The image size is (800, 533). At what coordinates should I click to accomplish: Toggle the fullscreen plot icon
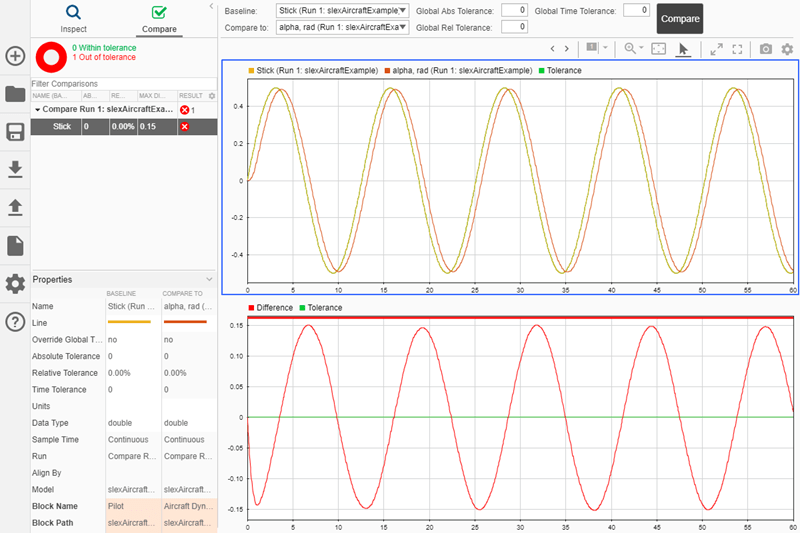[x=737, y=48]
